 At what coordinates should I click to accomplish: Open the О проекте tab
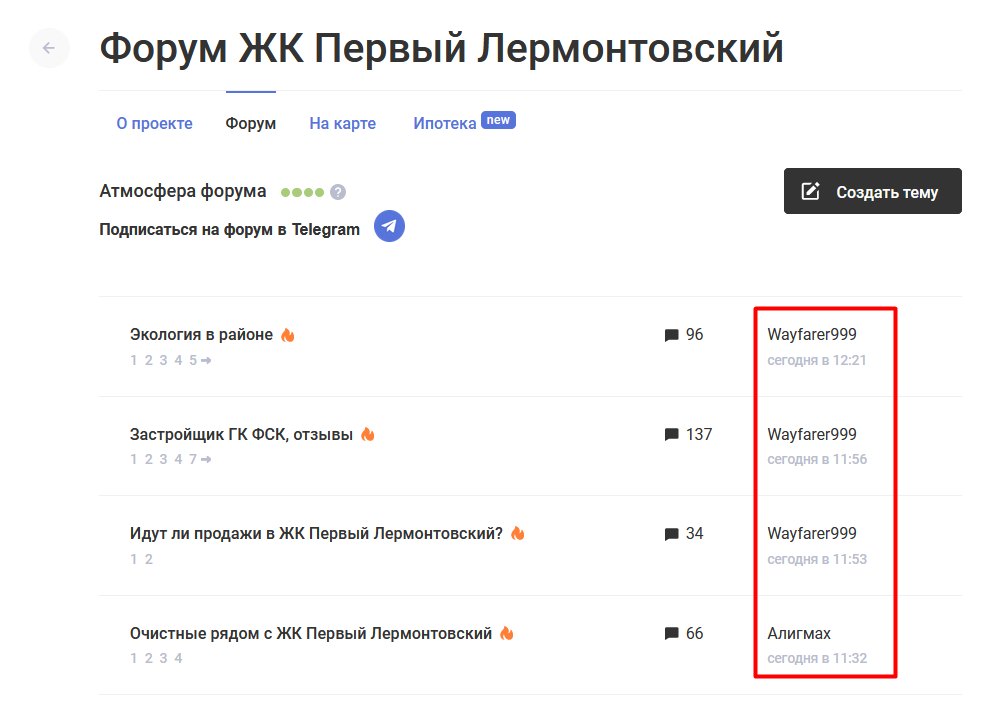(x=154, y=123)
